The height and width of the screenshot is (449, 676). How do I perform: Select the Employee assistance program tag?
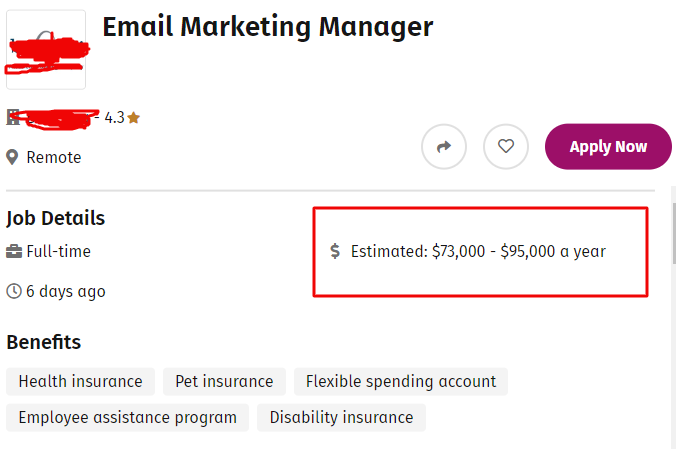click(x=128, y=418)
